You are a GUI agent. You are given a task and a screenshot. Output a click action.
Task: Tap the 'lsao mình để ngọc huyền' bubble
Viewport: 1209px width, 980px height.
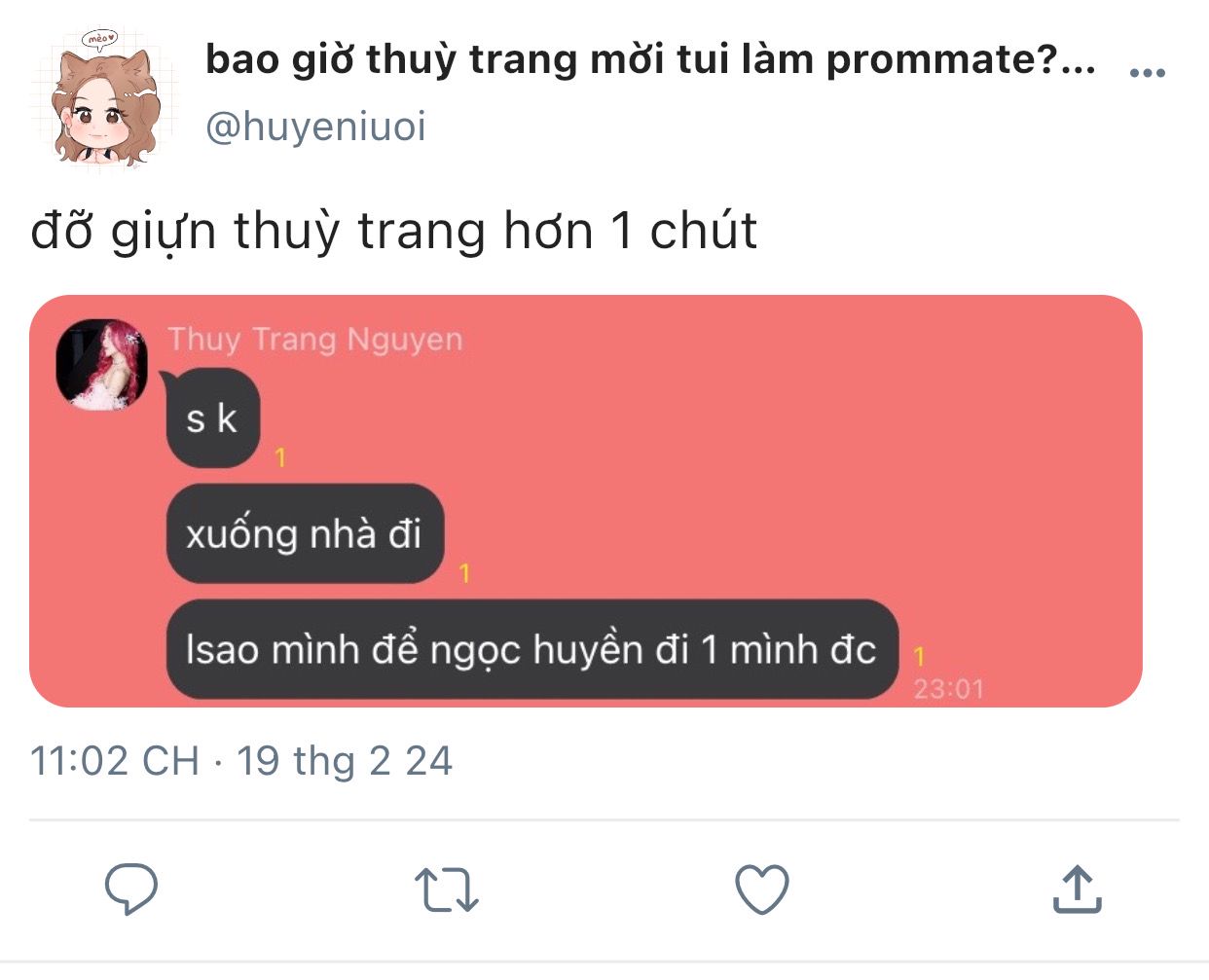(x=531, y=649)
